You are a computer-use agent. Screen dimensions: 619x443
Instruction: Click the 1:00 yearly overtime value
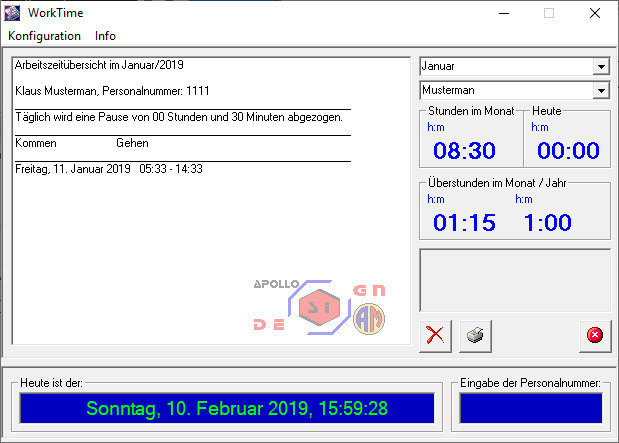tap(548, 222)
